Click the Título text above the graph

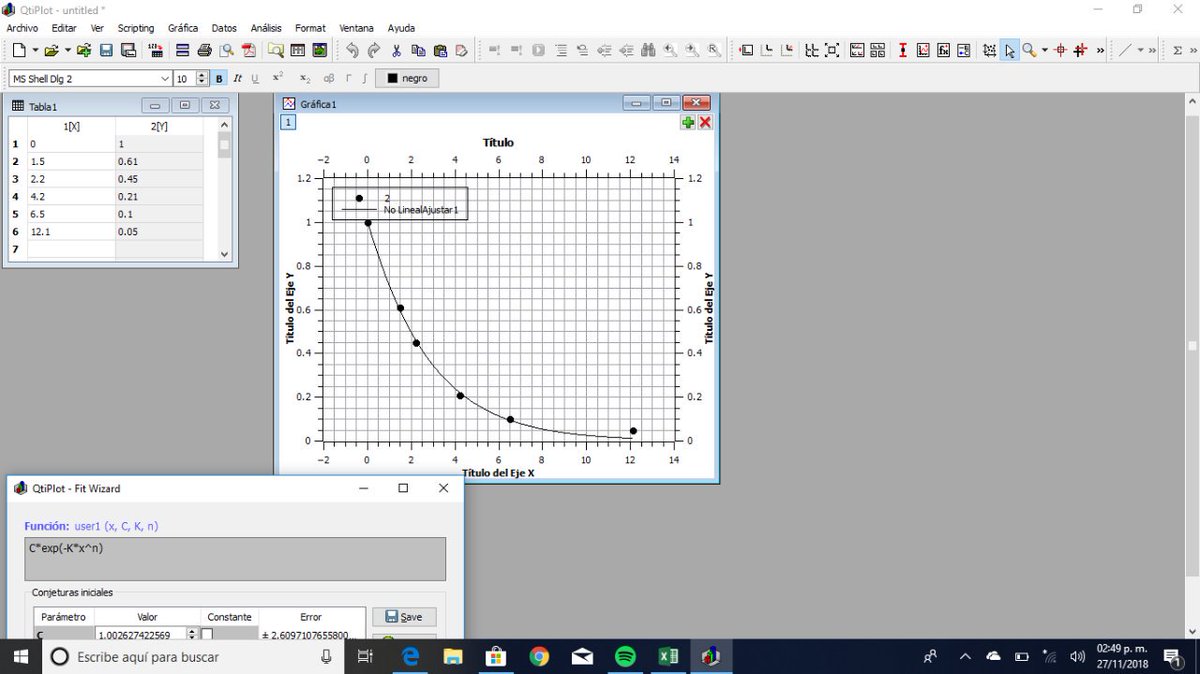tap(498, 142)
